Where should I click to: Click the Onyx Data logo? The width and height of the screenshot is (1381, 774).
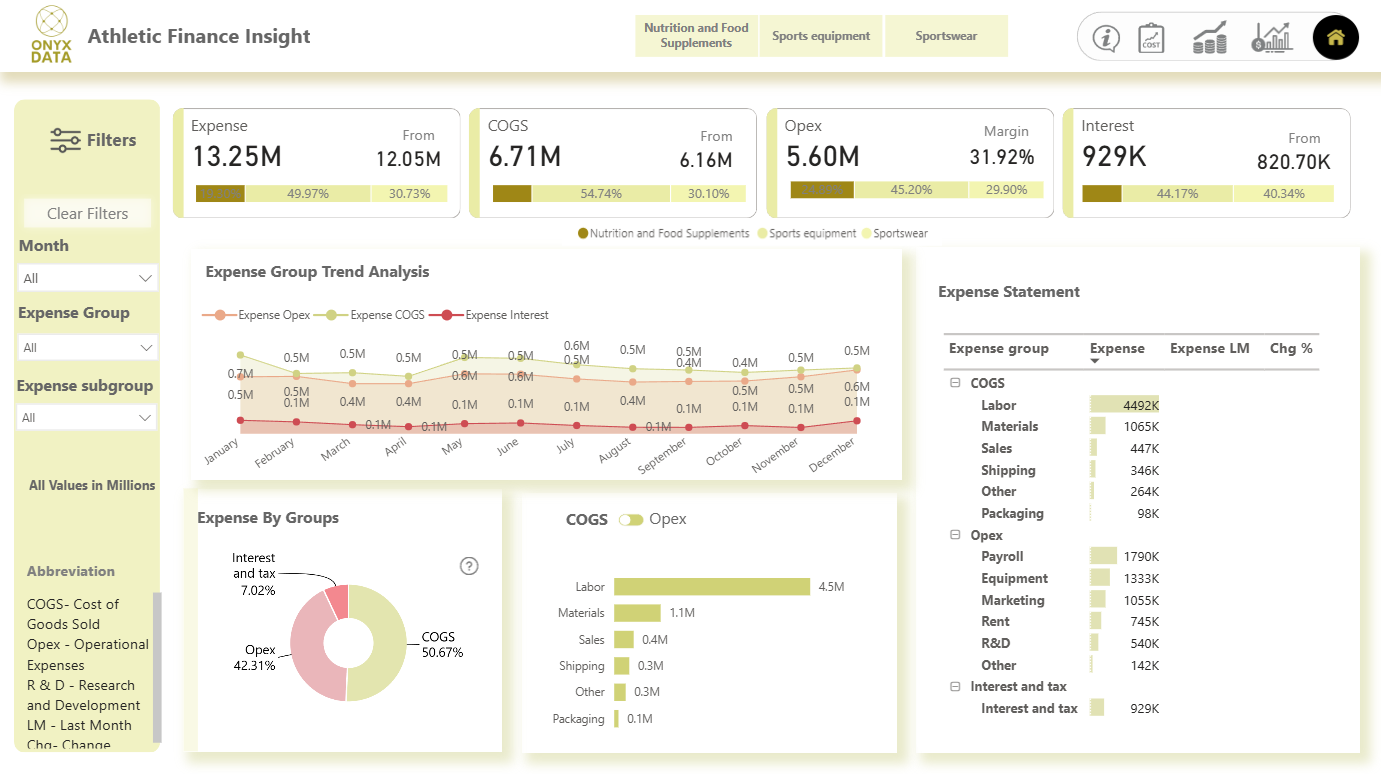[x=51, y=34]
